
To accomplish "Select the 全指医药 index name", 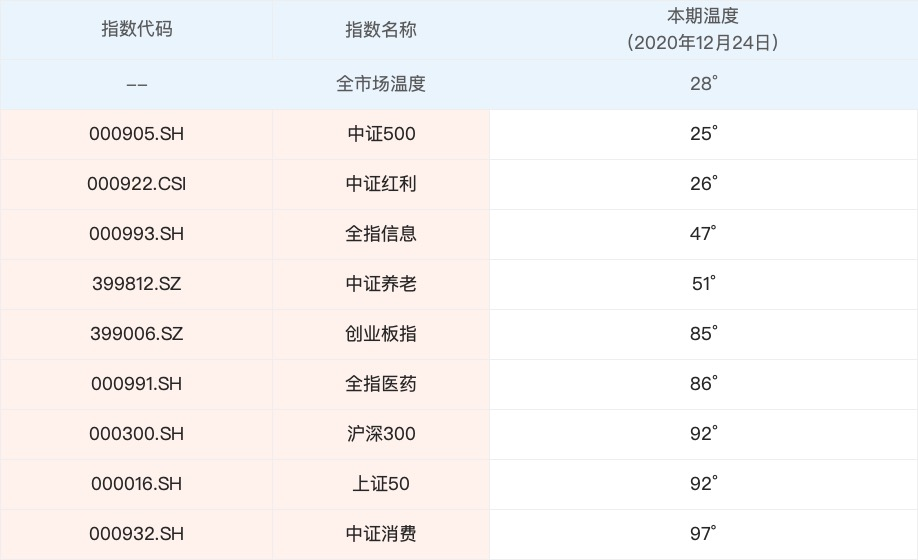I will click(x=381, y=384).
